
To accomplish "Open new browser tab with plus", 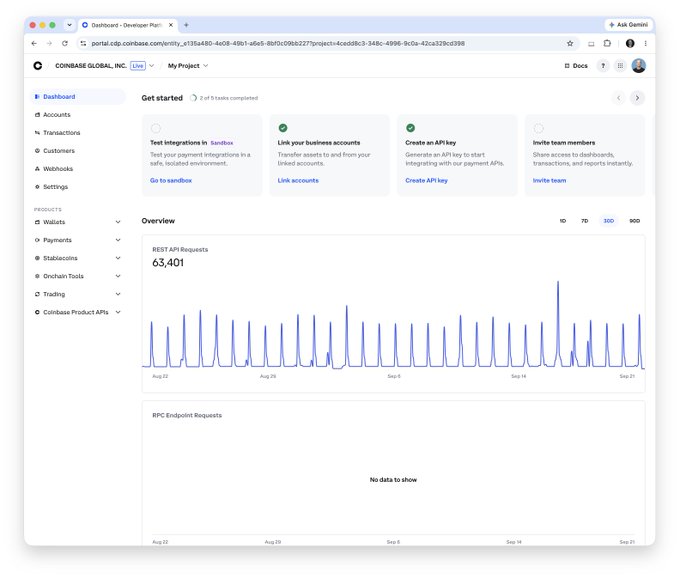I will [186, 25].
